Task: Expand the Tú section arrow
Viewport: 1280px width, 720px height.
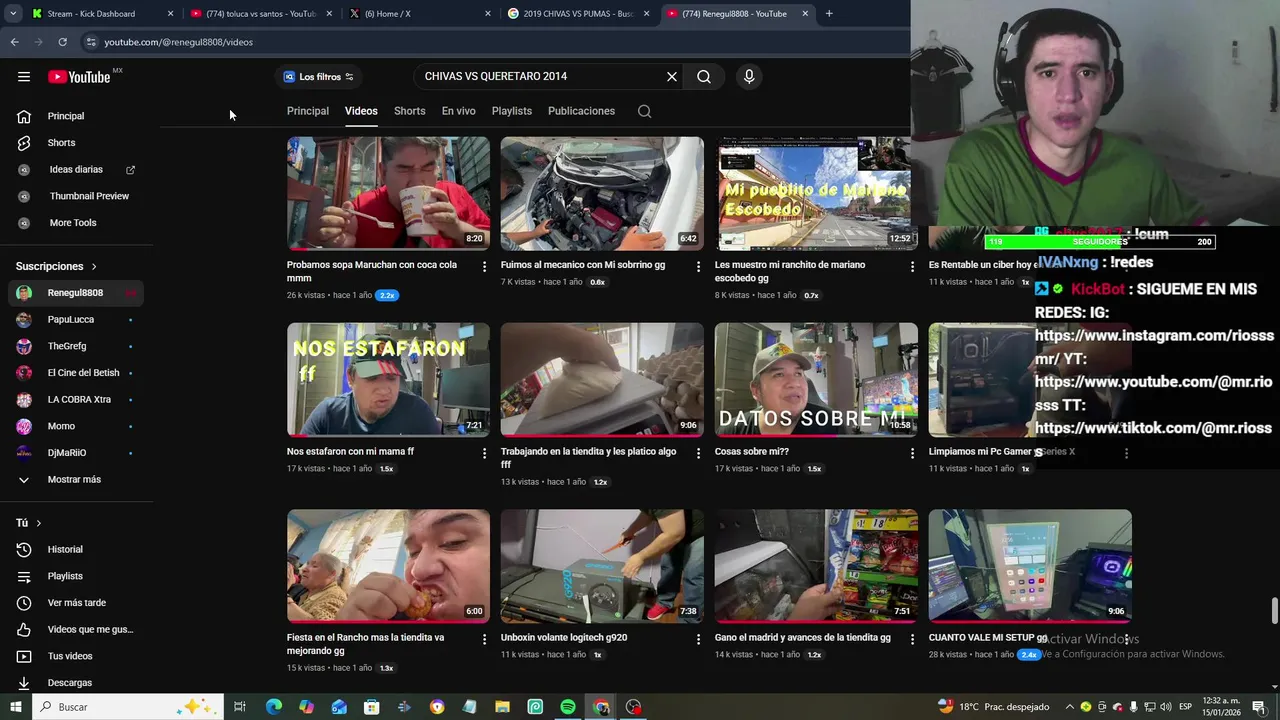Action: coord(39,523)
